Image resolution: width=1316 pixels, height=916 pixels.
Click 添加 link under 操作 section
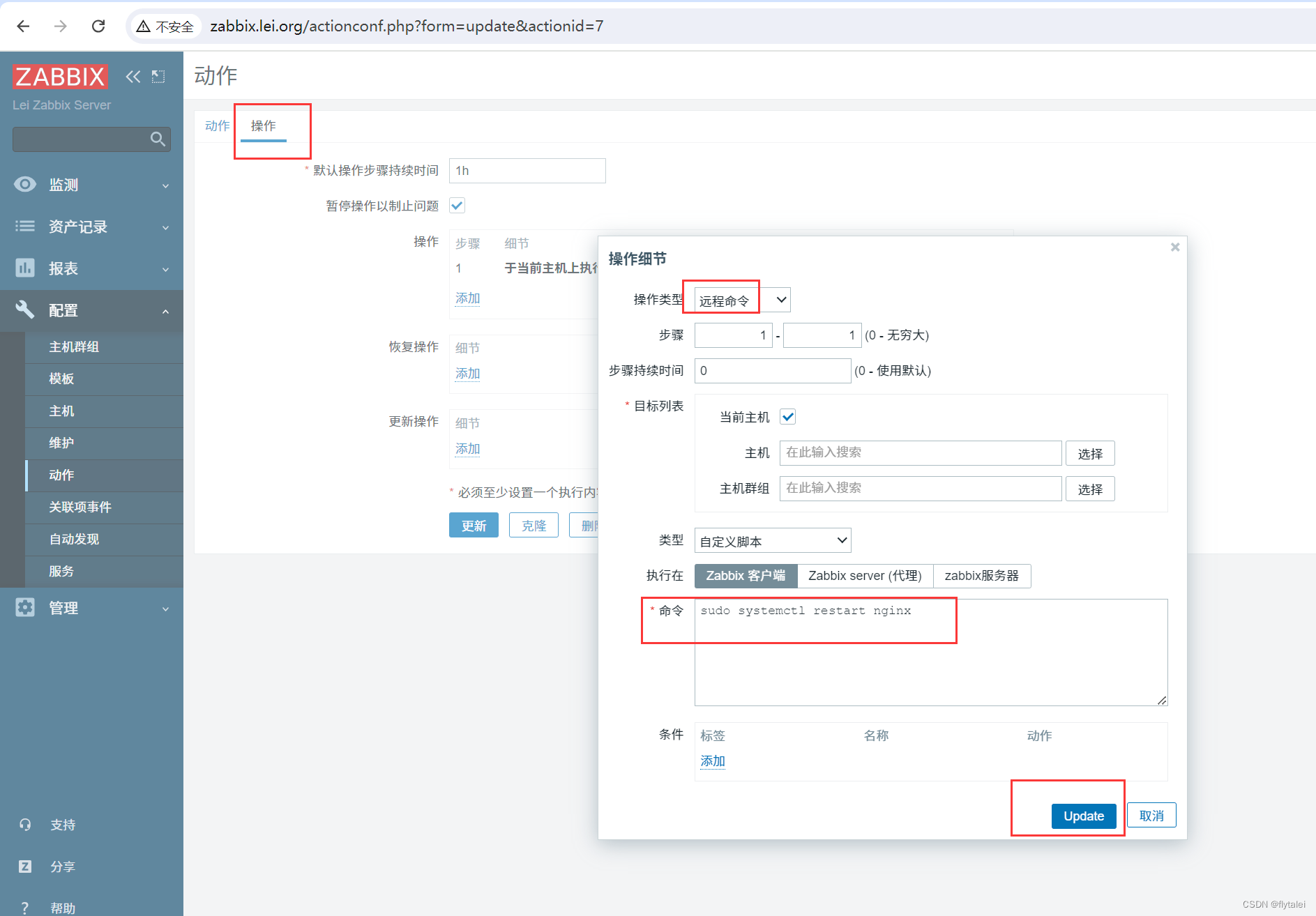pos(467,298)
